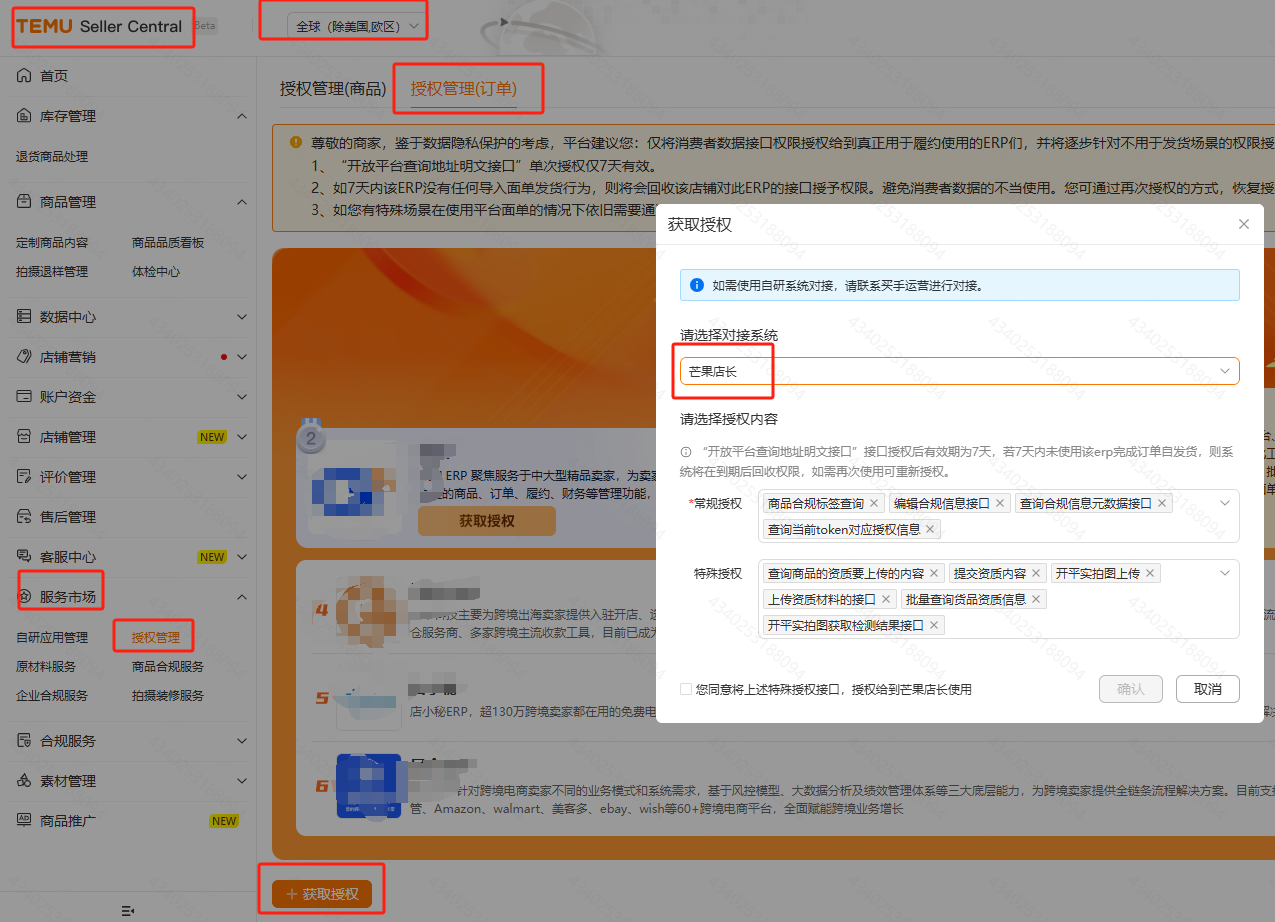Click the 售后管理 after-sales icon
This screenshot has height=922, width=1275.
coord(24,517)
